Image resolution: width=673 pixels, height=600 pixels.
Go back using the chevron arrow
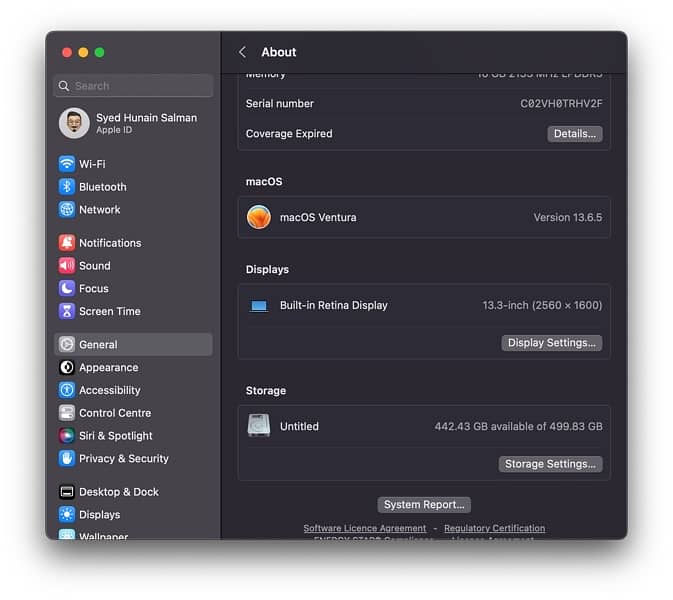pos(242,52)
